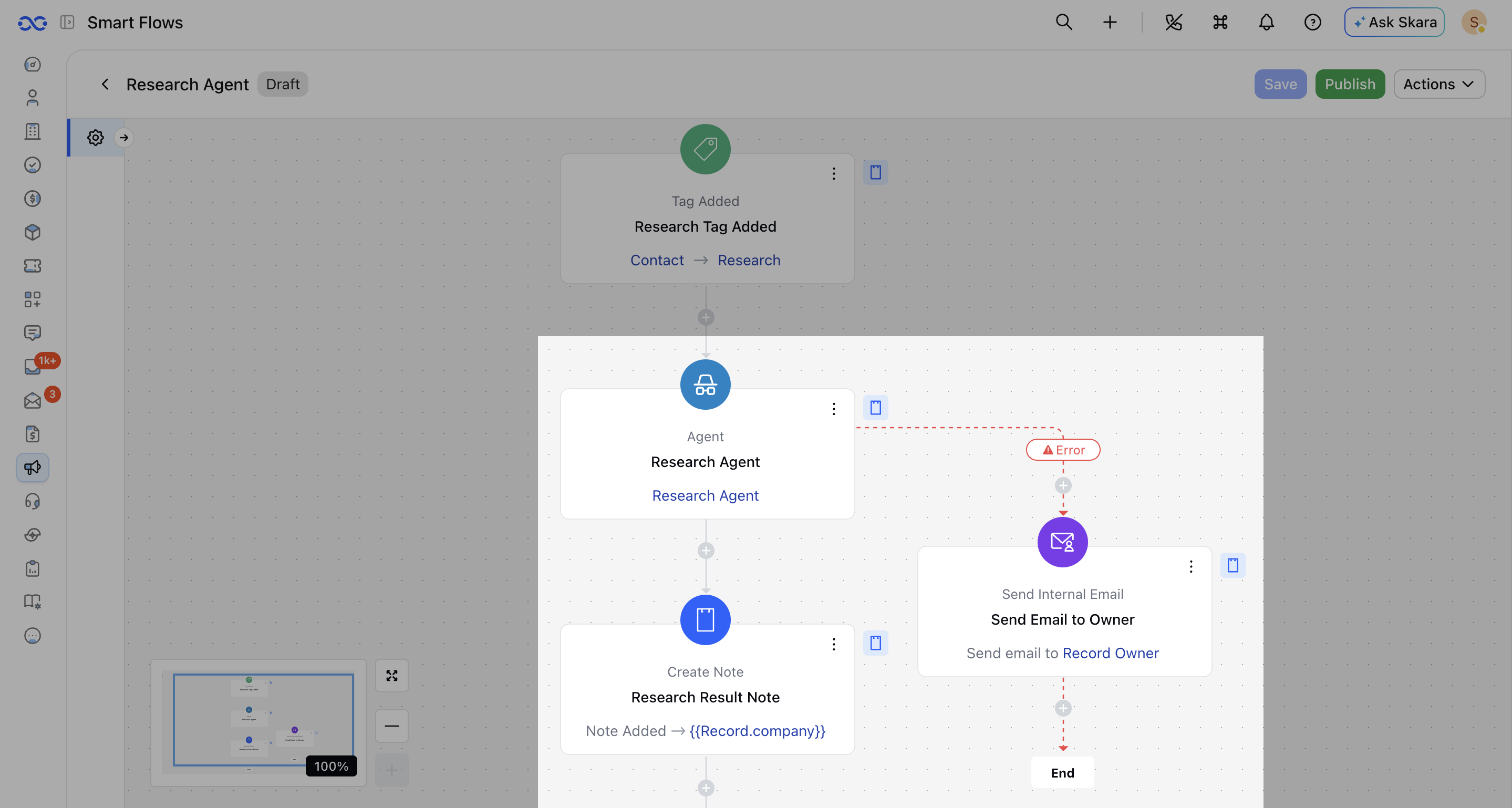Open the inbox with 1k+ badge
This screenshot has height=808, width=1512.
tap(32, 367)
